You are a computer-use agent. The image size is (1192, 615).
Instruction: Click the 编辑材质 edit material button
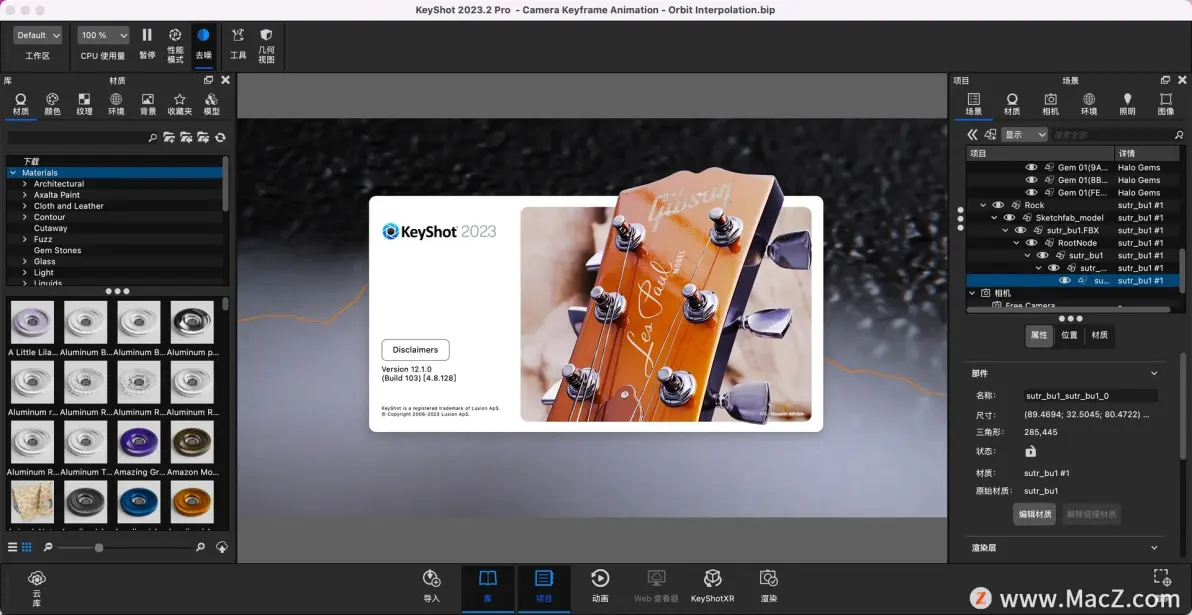click(1035, 515)
